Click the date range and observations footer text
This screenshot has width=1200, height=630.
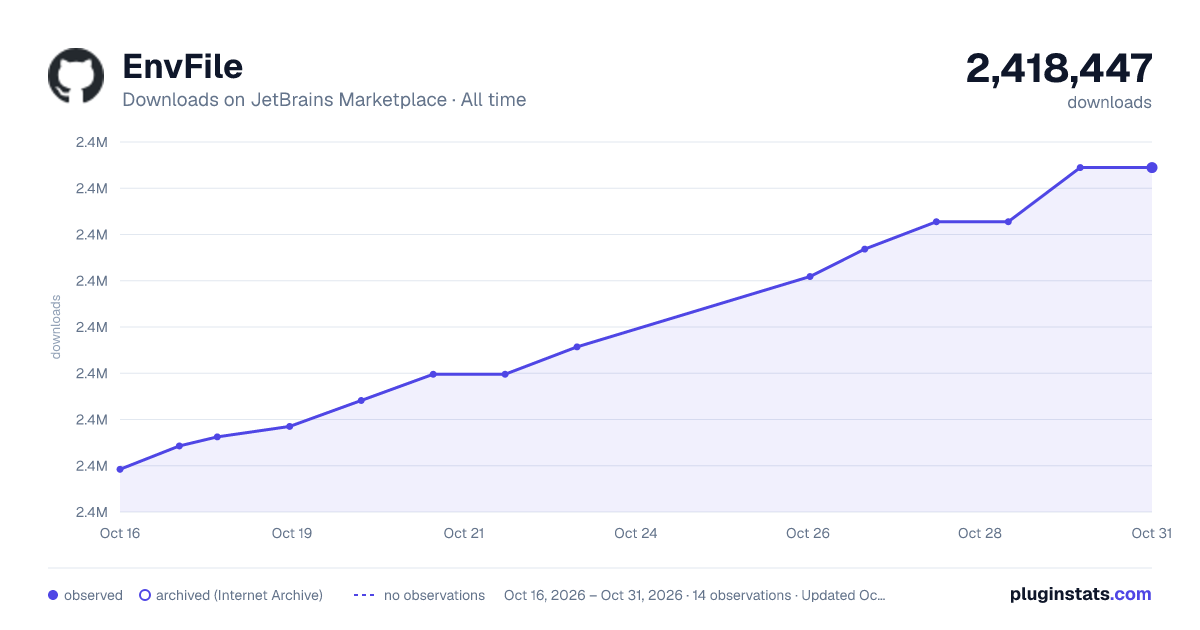pos(695,595)
